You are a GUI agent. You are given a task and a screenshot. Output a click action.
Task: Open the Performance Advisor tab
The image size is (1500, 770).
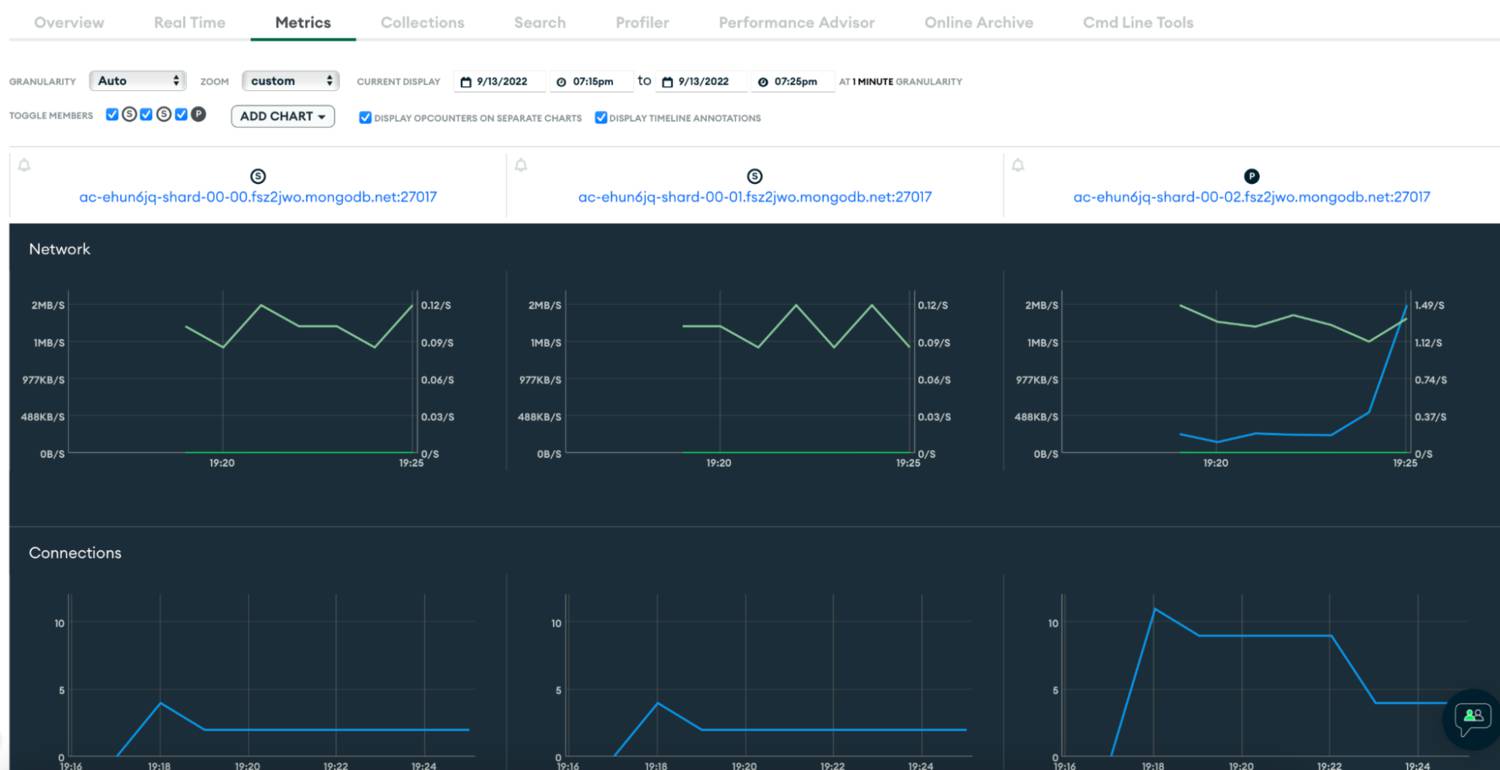(x=797, y=22)
